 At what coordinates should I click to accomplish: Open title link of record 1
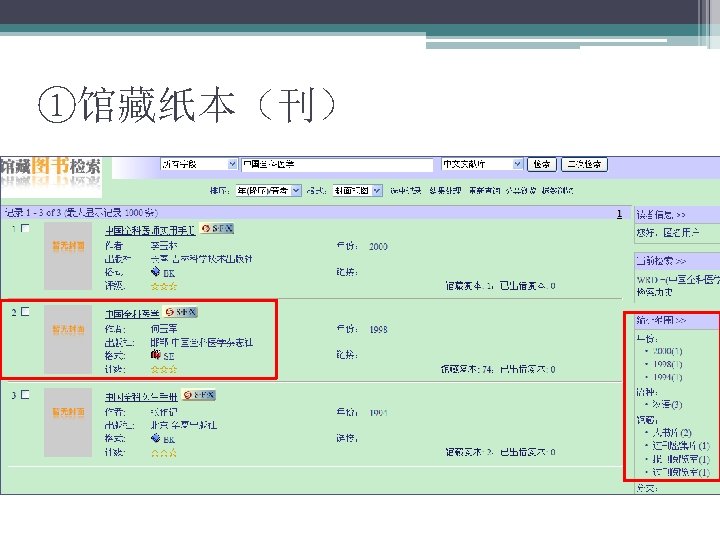150,230
